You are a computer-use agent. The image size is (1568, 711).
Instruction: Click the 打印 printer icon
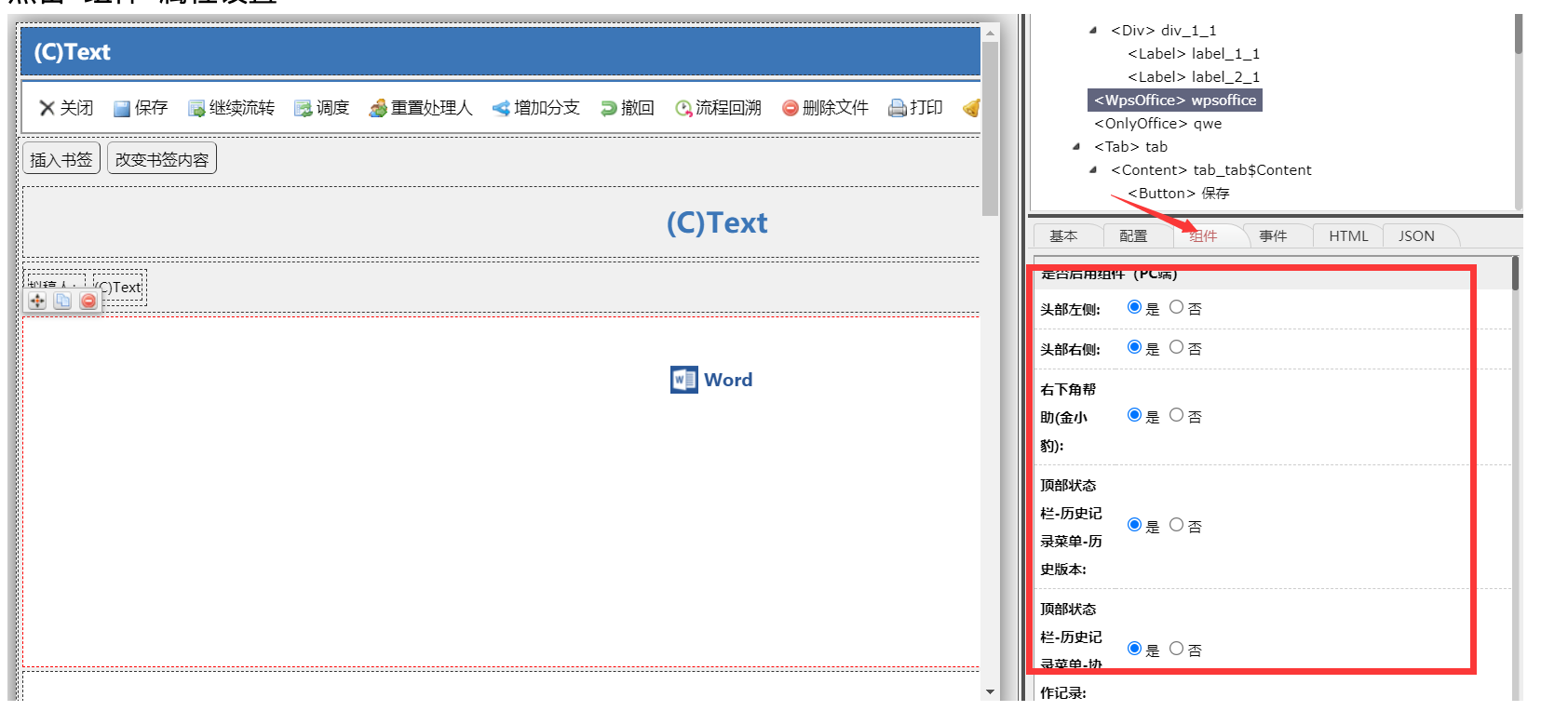tap(897, 109)
